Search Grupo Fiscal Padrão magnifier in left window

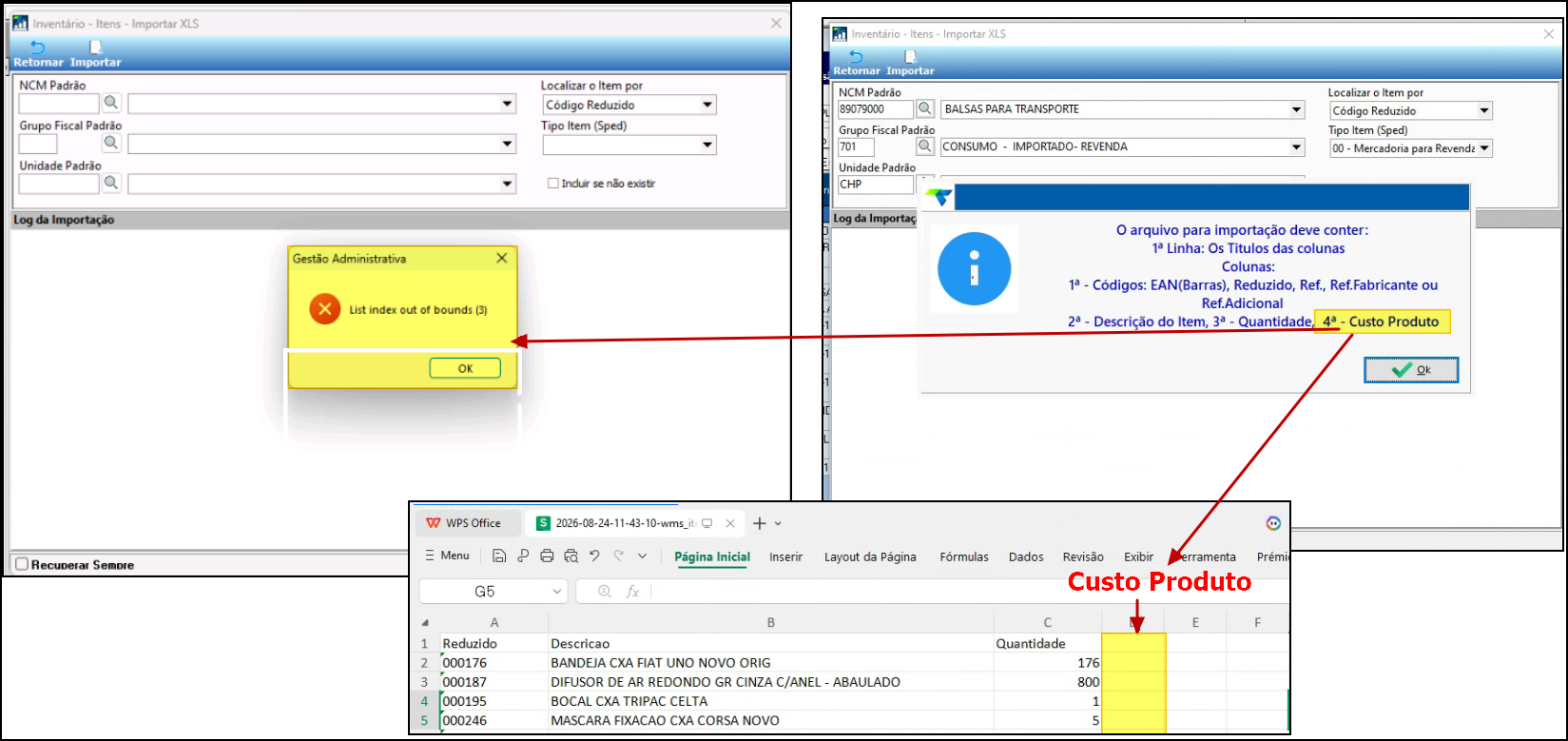(111, 143)
